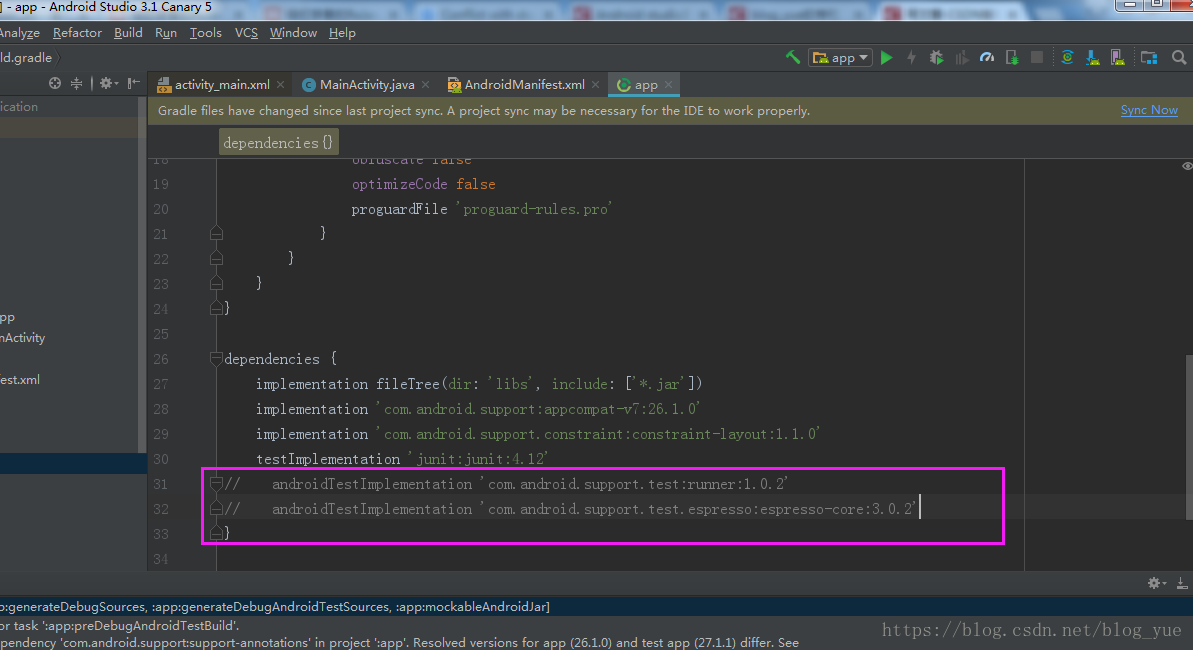Open the profiler gauge icon
This screenshot has height=650, width=1193.
click(987, 58)
